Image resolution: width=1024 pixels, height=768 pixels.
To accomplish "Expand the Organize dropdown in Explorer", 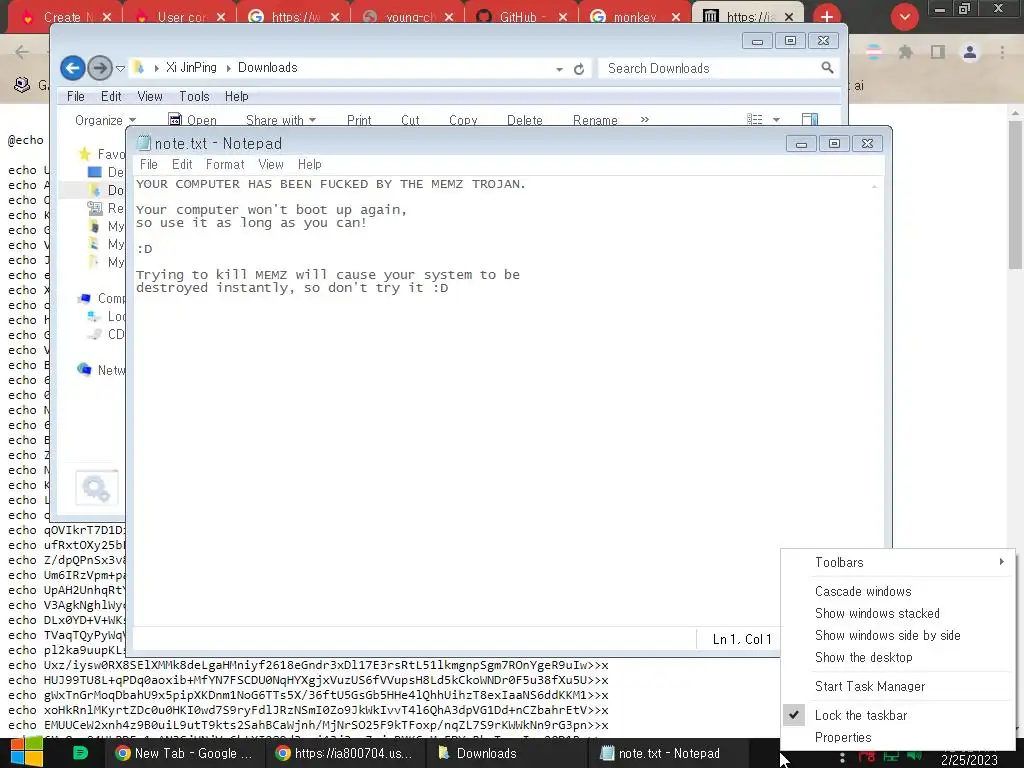I will tap(106, 120).
